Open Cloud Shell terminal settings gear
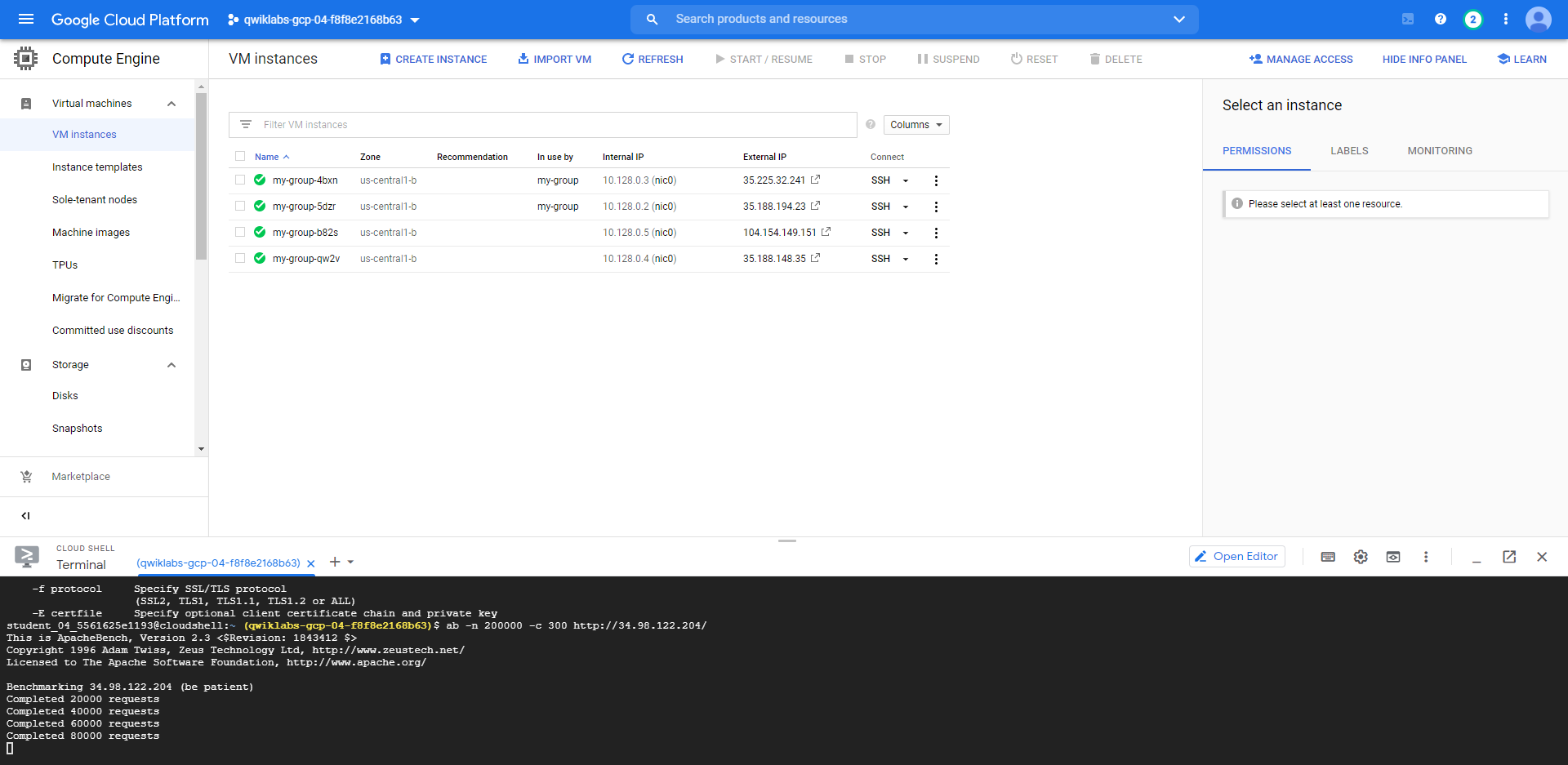This screenshot has width=1568, height=765. tap(1361, 557)
